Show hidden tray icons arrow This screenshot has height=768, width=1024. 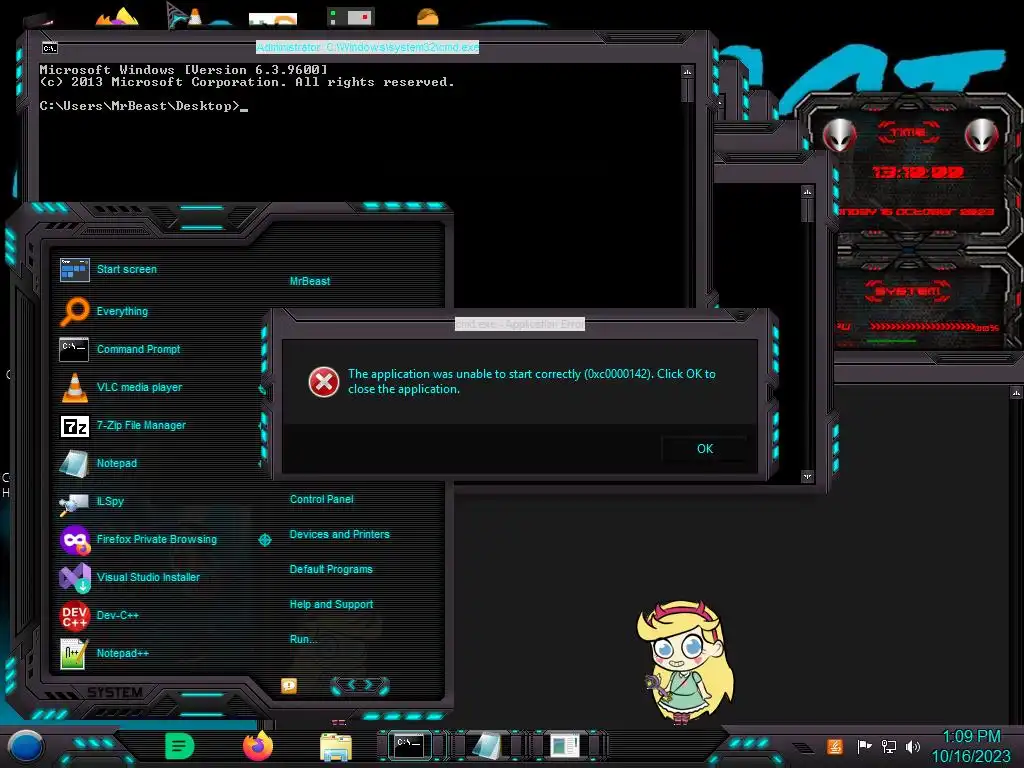(x=804, y=747)
